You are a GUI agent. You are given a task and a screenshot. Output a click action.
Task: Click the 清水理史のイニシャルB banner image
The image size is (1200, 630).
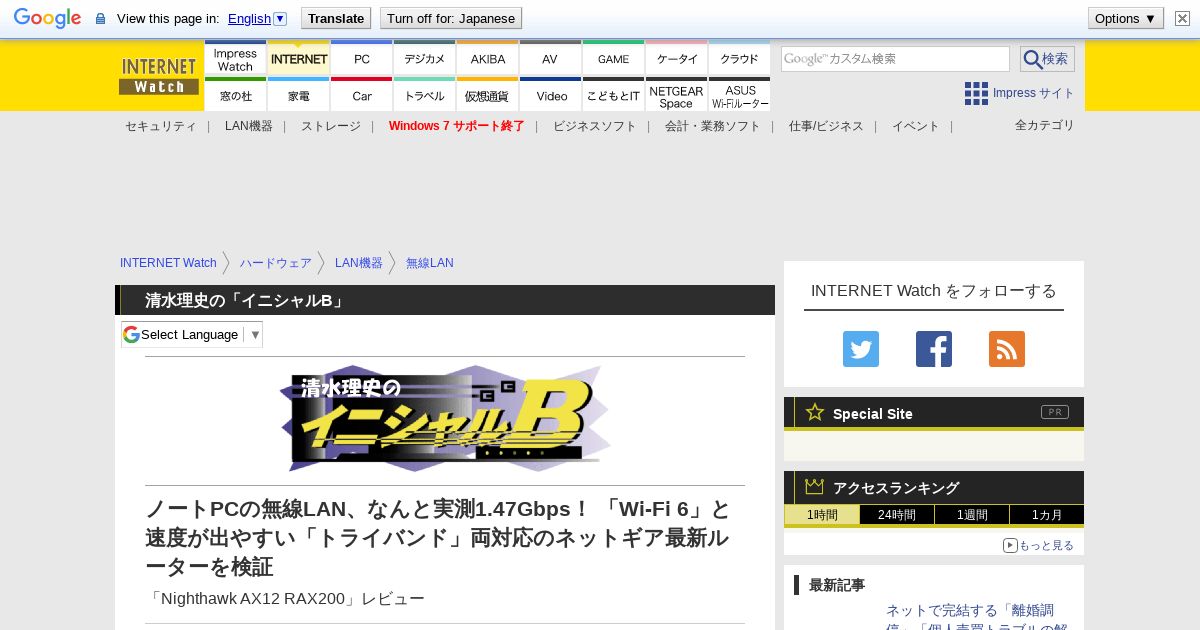(x=445, y=419)
